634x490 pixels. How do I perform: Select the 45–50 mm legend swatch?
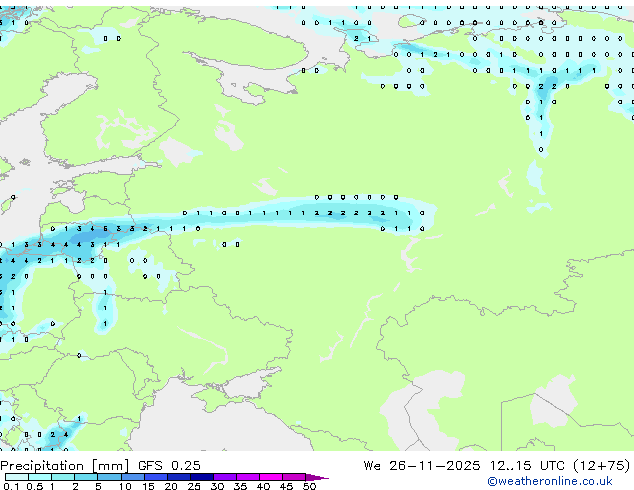(x=294, y=477)
